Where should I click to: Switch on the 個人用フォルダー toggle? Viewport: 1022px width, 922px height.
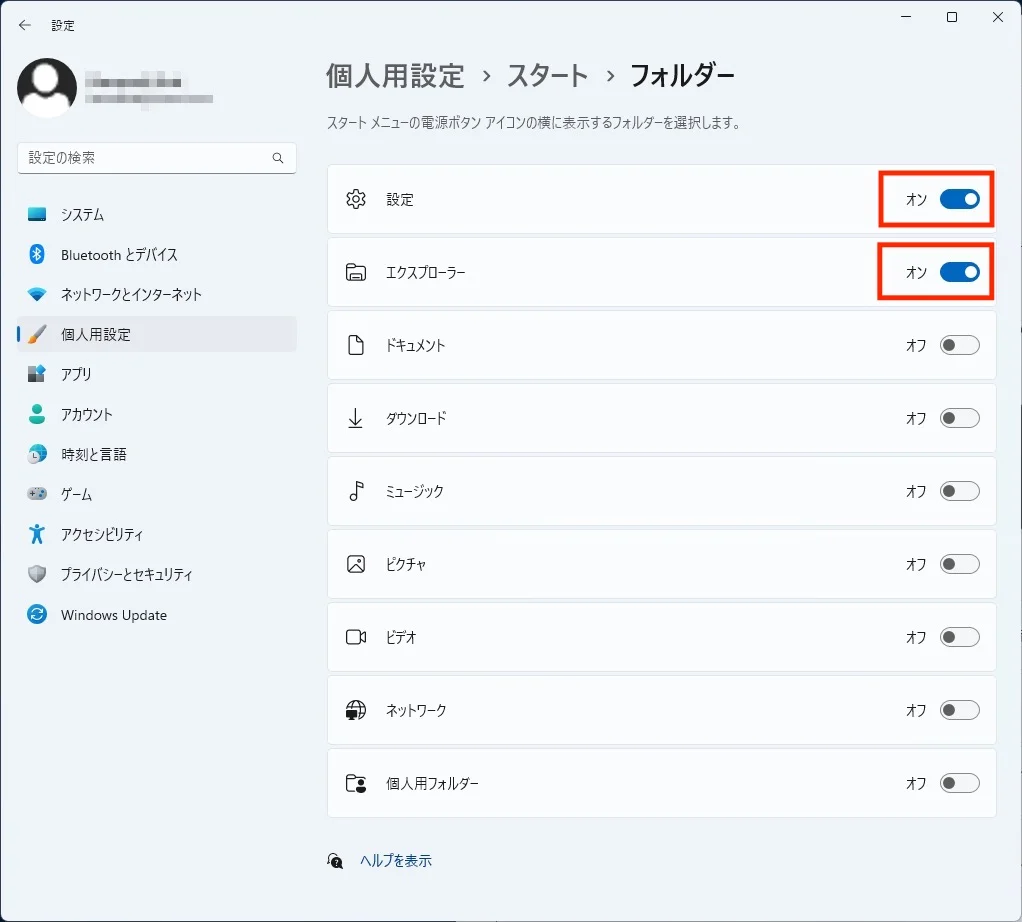(959, 783)
